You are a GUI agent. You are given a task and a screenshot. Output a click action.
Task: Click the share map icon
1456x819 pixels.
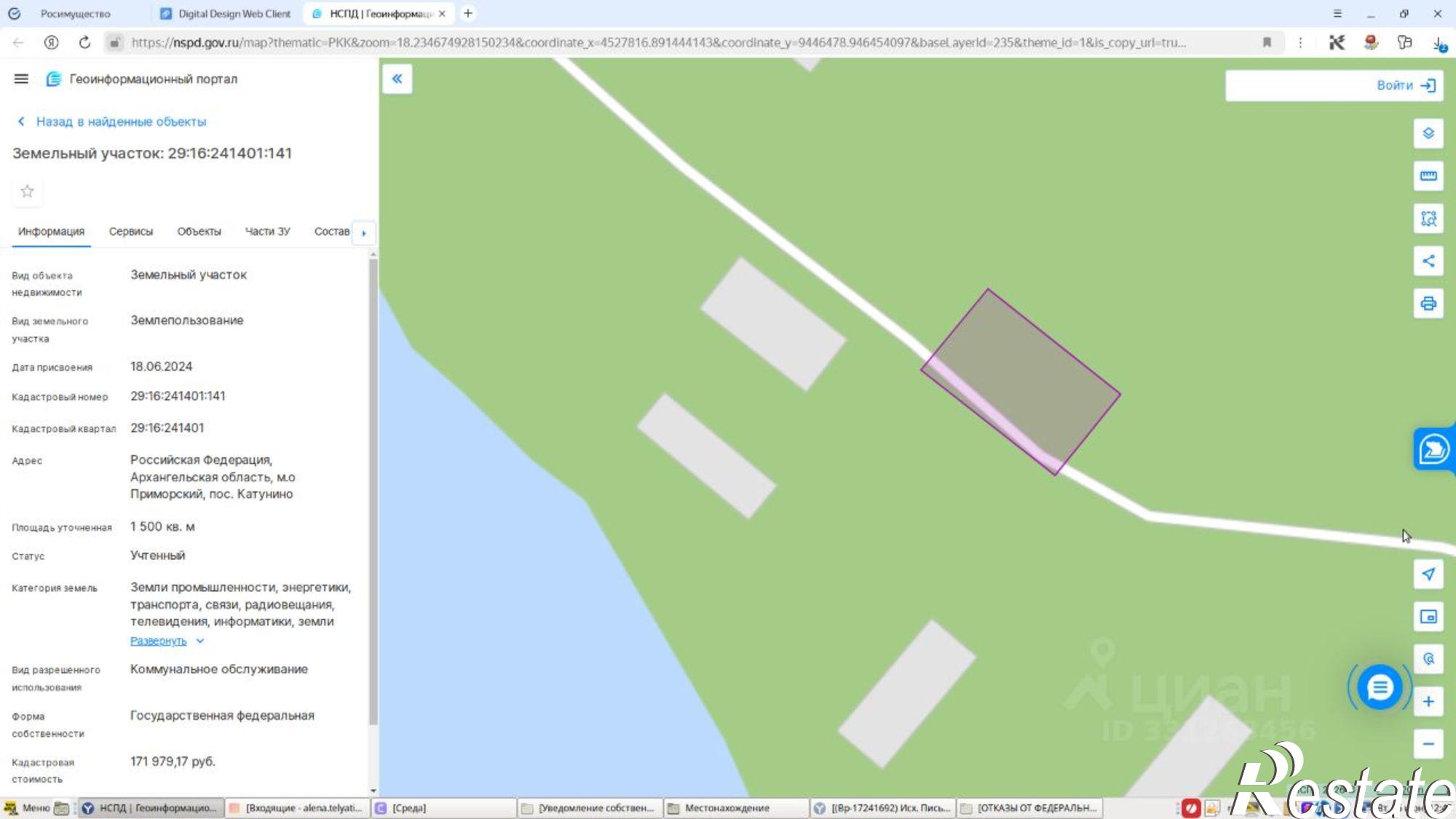pyautogui.click(x=1428, y=261)
